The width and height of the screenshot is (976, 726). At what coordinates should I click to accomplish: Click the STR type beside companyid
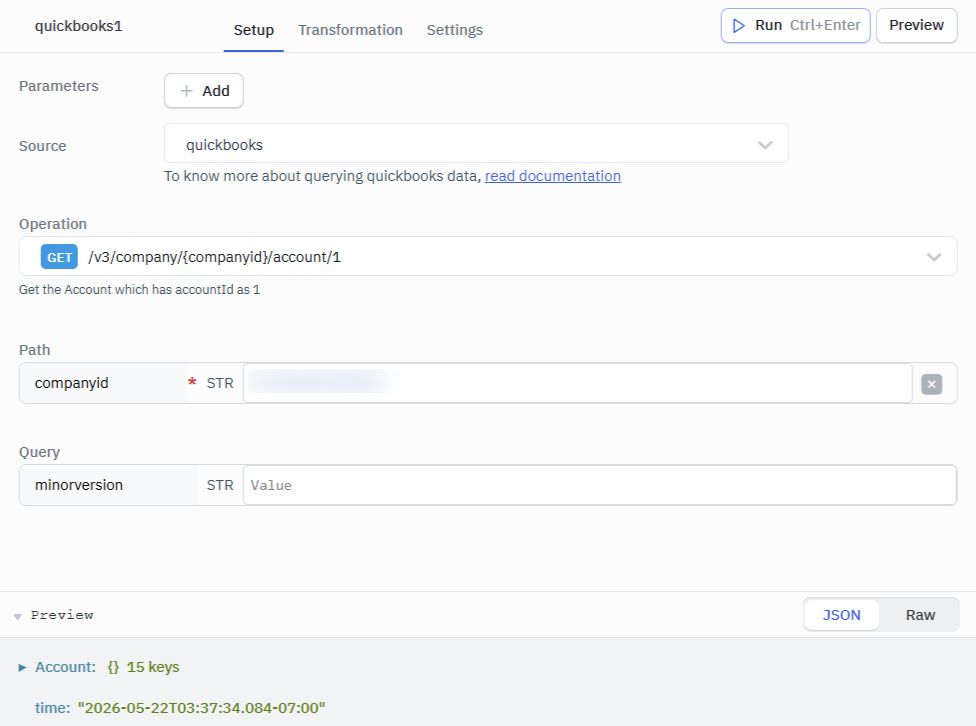(x=220, y=384)
